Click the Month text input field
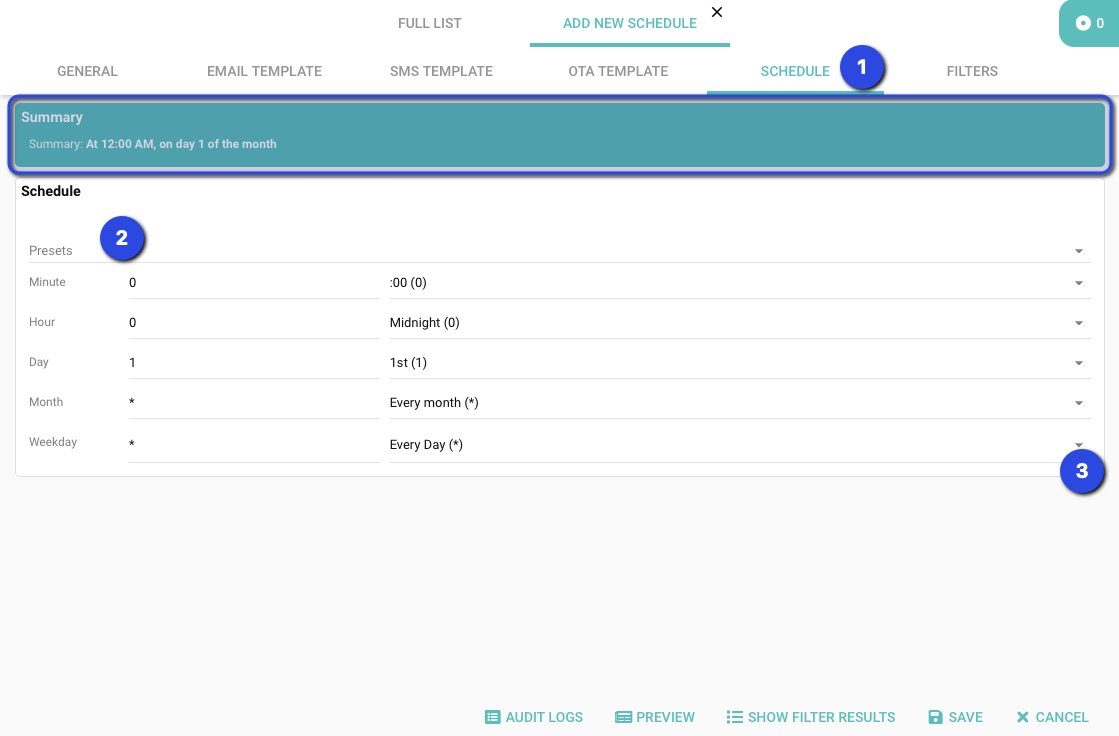The width and height of the screenshot is (1119, 736). click(253, 403)
